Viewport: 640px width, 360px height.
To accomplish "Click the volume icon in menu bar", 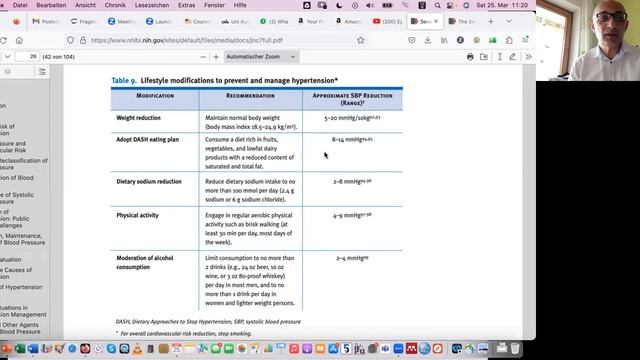I will point(370,5).
